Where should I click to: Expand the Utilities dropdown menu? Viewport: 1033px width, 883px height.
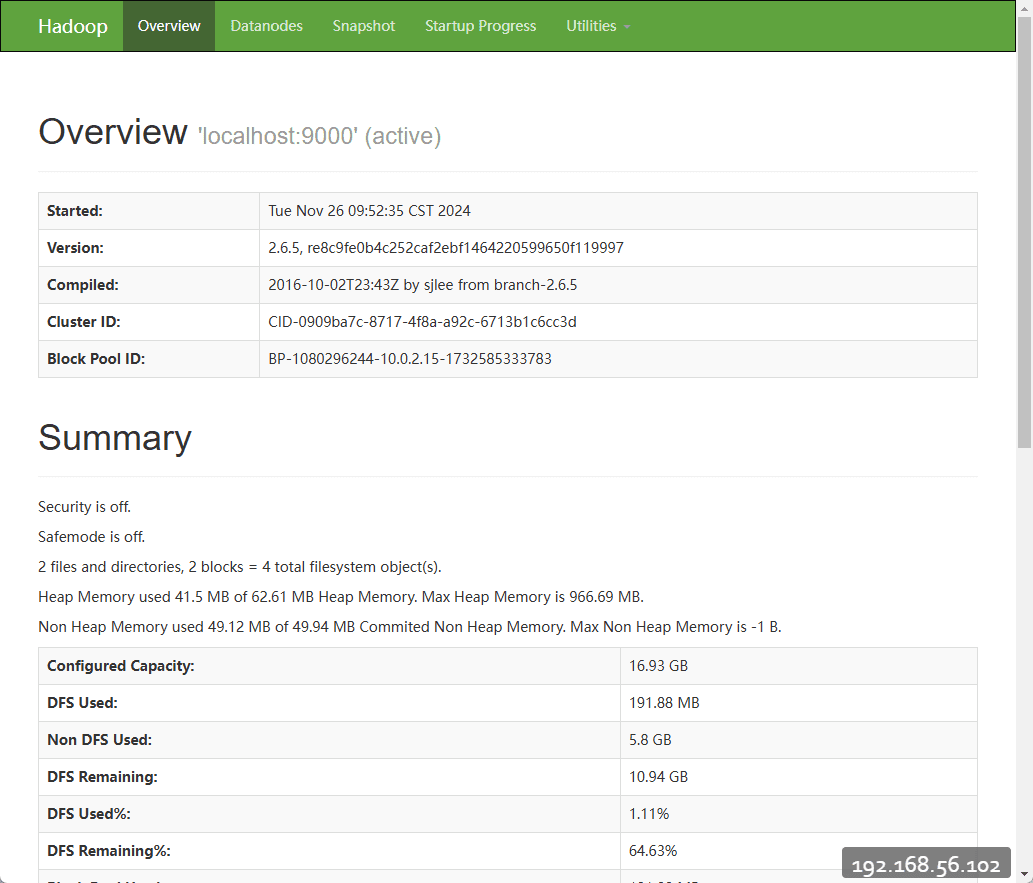(598, 26)
